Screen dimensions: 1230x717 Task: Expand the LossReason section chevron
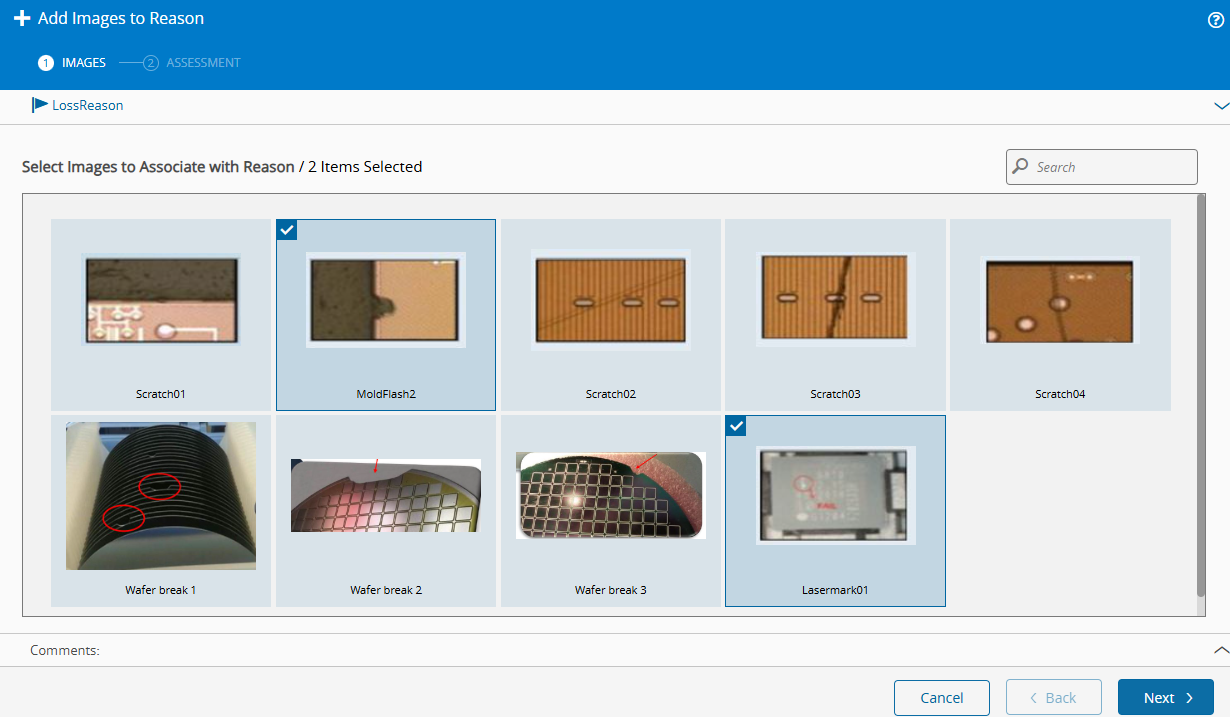click(x=1220, y=105)
